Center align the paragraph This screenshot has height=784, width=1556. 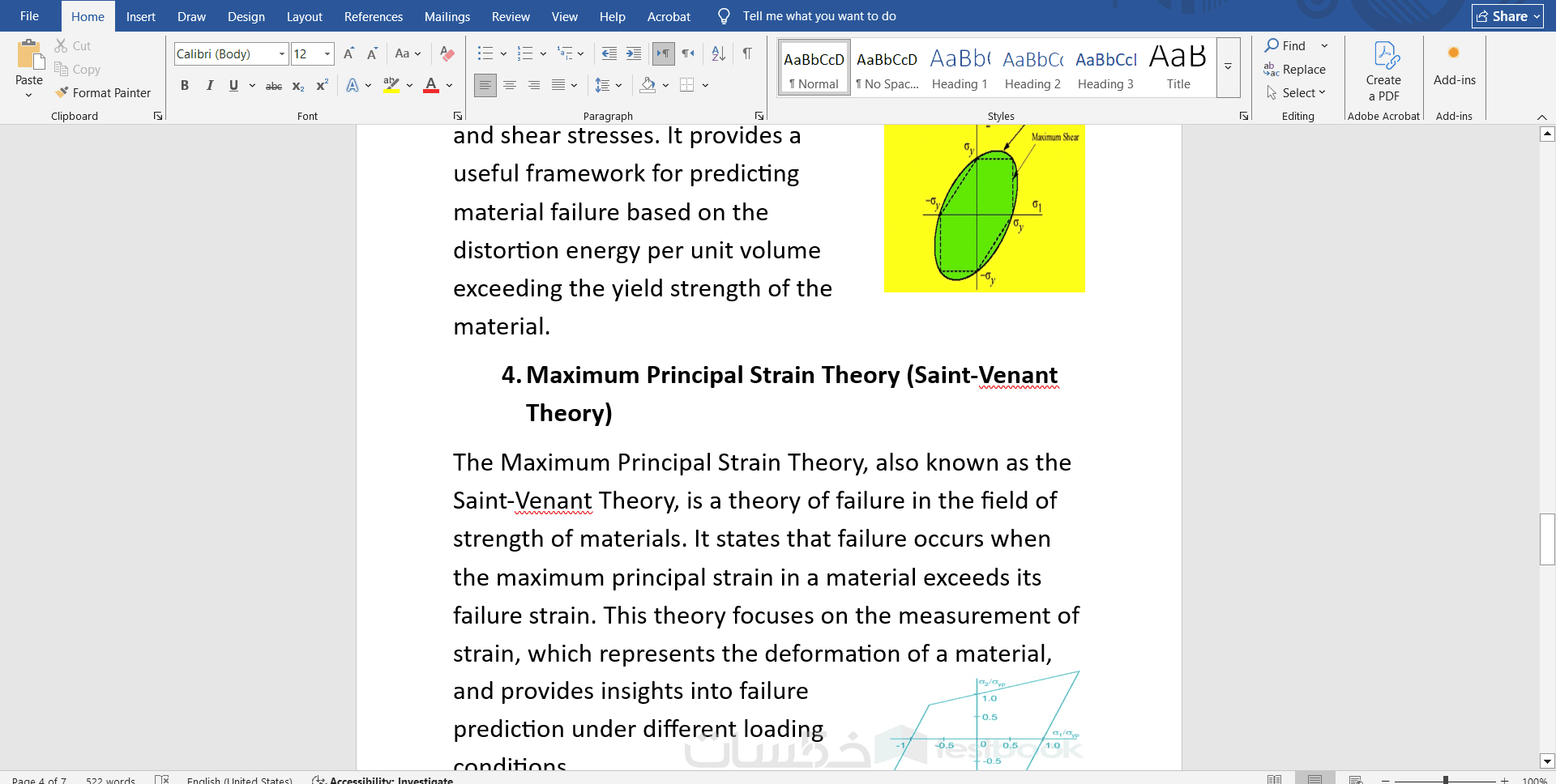coord(510,85)
